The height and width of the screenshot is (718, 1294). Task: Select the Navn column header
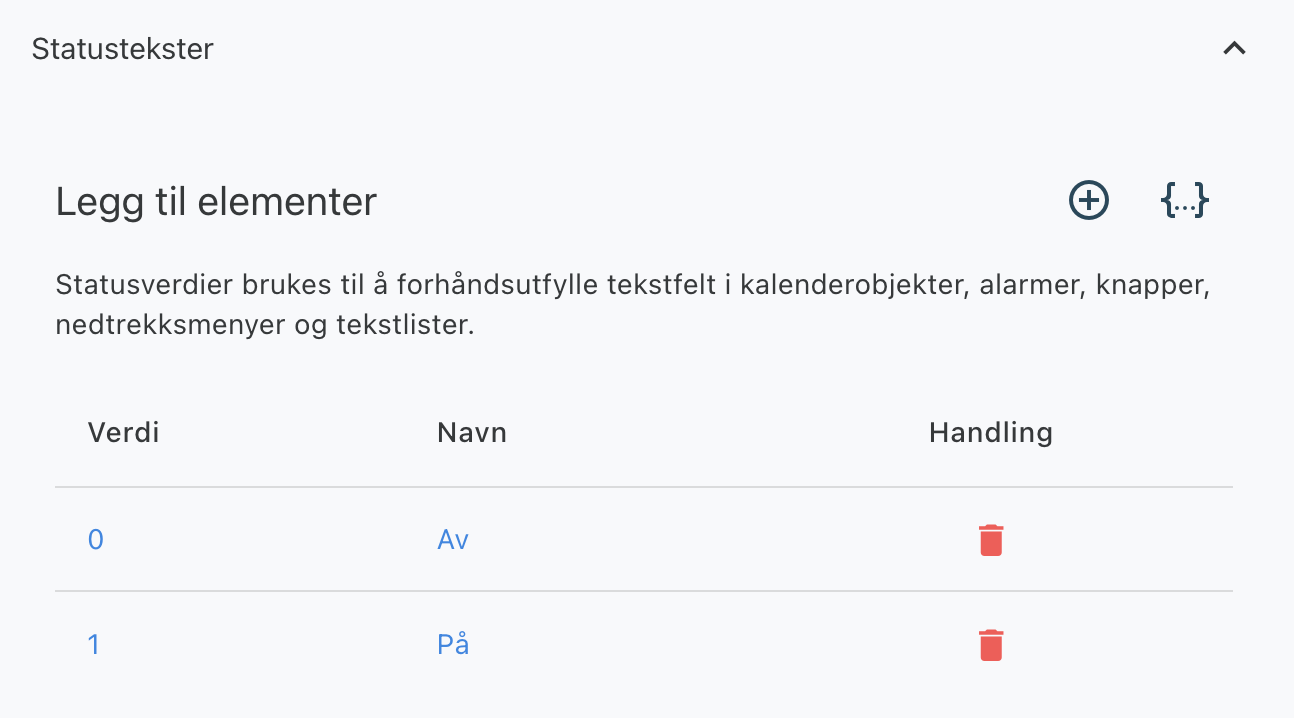pos(472,433)
